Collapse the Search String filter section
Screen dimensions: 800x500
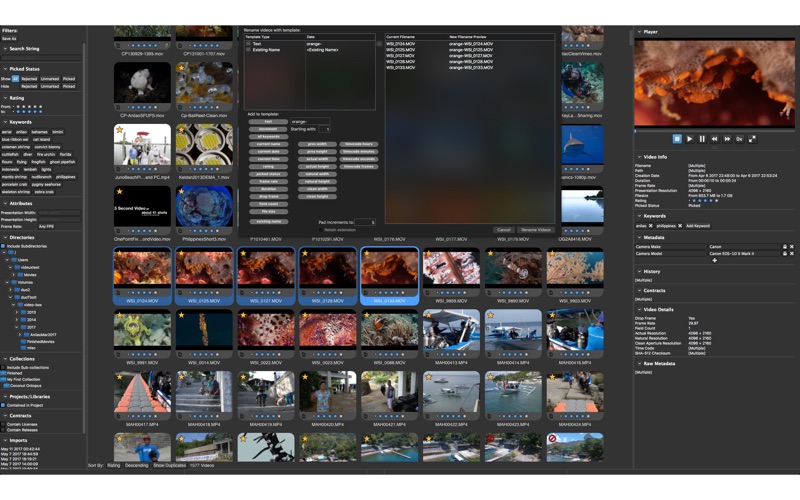(x=5, y=48)
